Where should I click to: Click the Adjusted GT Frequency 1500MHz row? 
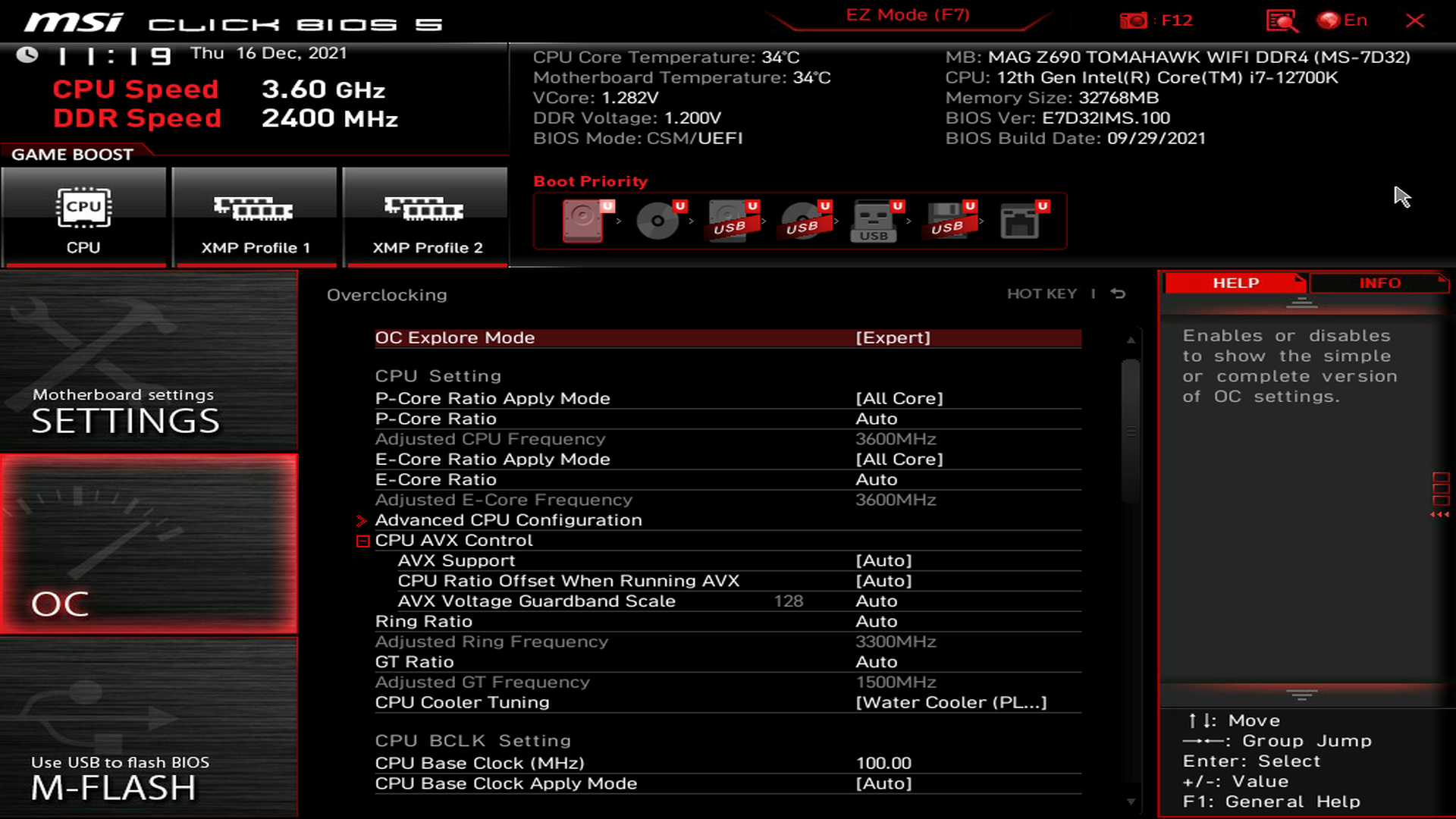coord(728,682)
